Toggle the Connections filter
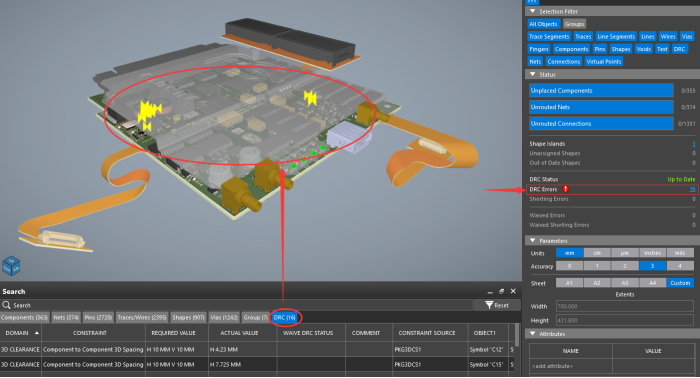This screenshot has width=700, height=378. click(x=563, y=62)
